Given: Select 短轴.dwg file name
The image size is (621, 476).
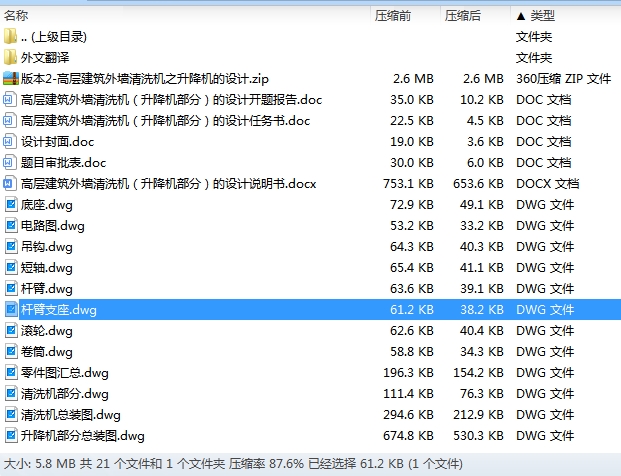Looking at the screenshot, I should pyautogui.click(x=47, y=267).
